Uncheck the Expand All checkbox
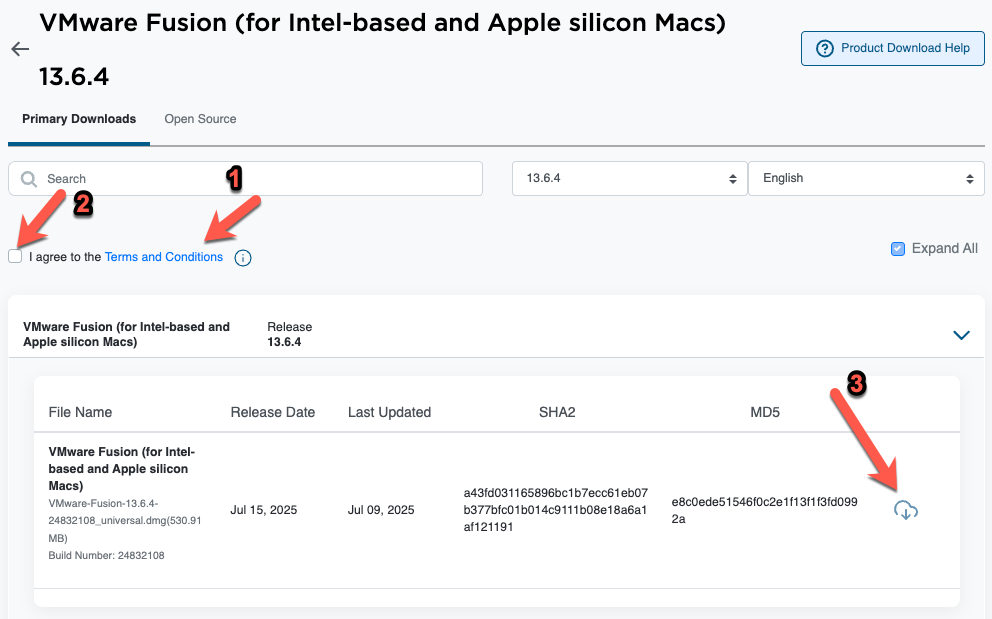 898,249
